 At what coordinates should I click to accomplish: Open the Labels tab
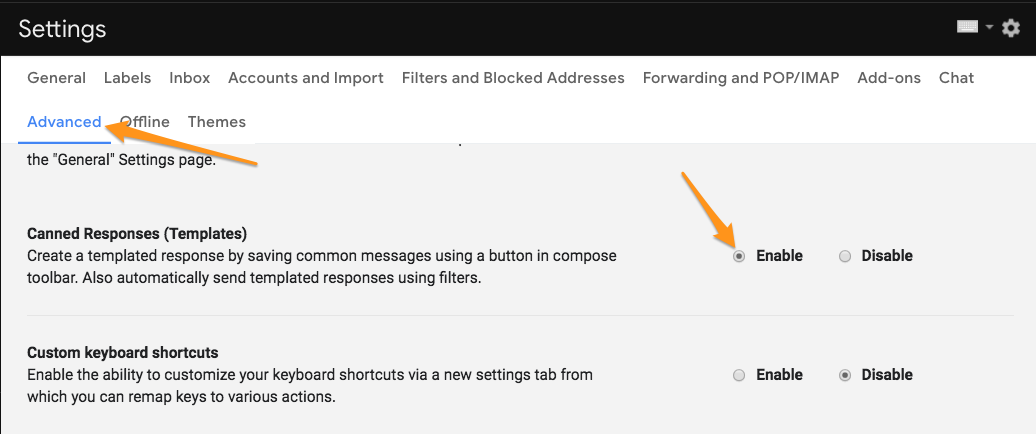(128, 78)
